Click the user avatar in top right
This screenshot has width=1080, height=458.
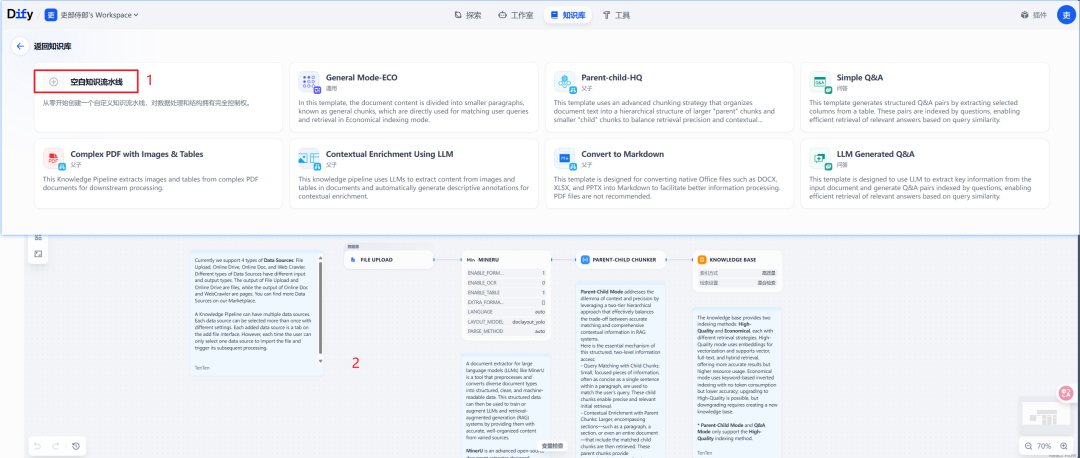1064,15
